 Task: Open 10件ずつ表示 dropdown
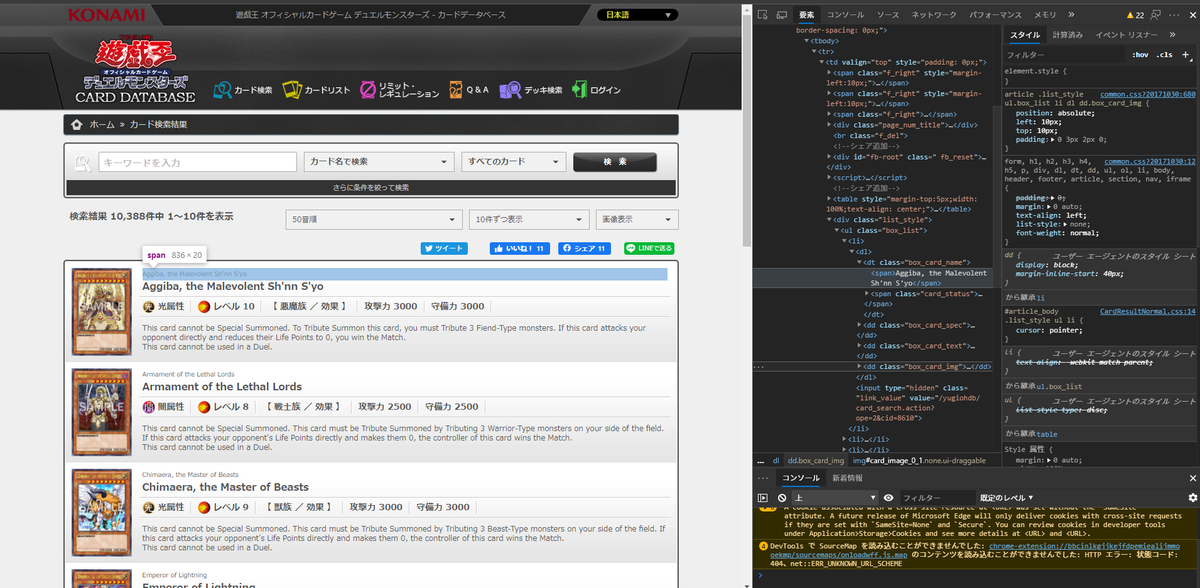[x=527, y=219]
